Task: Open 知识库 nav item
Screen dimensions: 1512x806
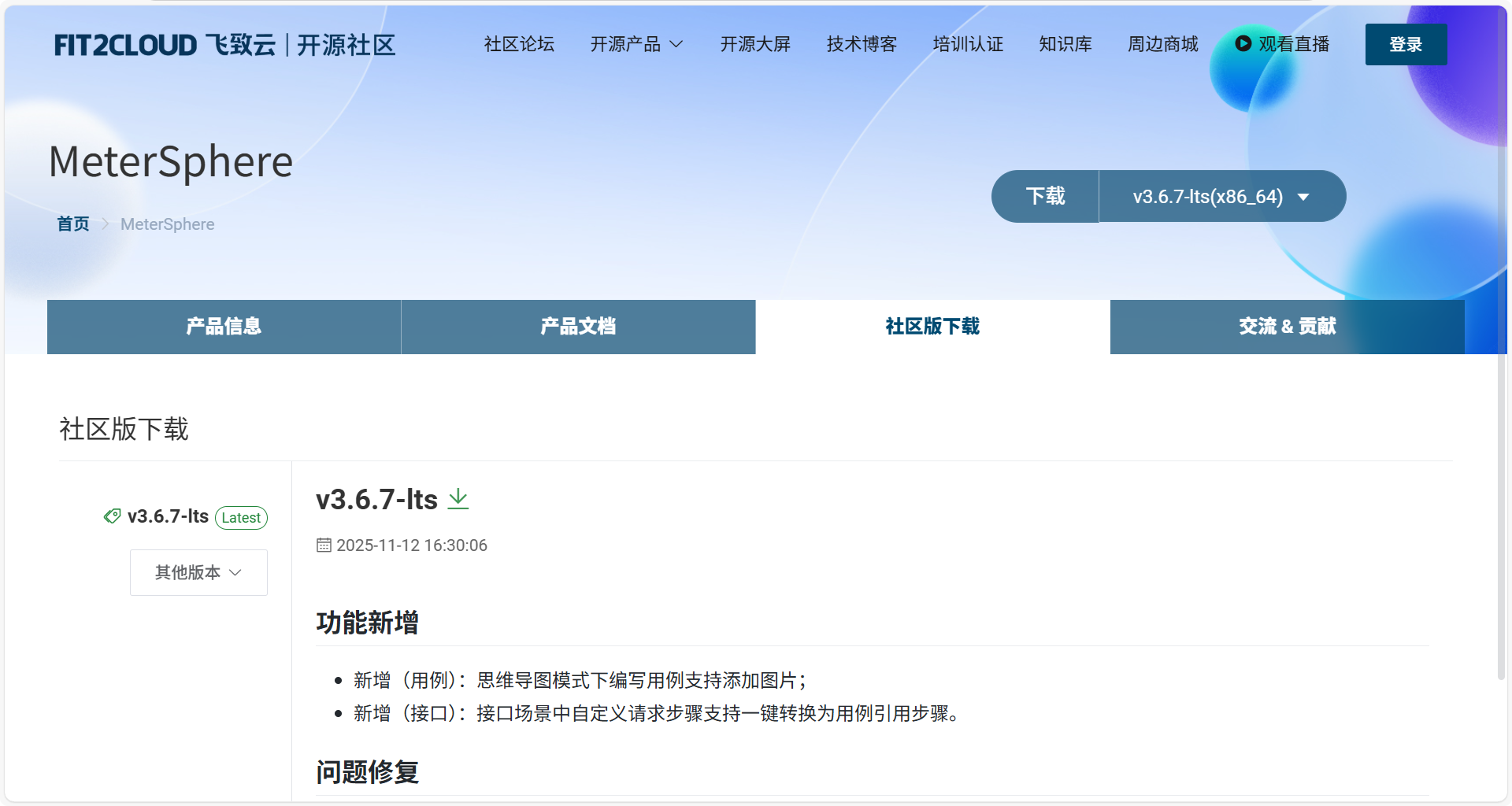Action: [1065, 44]
